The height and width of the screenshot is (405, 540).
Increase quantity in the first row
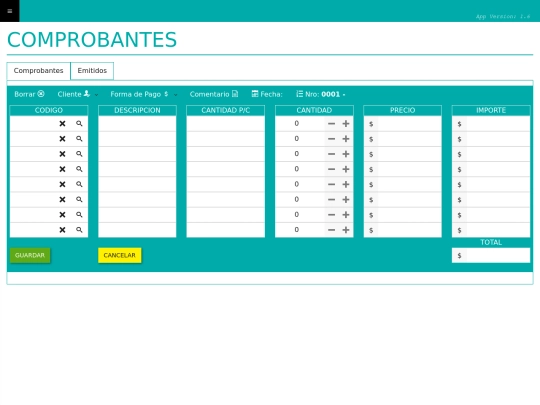pyautogui.click(x=346, y=124)
